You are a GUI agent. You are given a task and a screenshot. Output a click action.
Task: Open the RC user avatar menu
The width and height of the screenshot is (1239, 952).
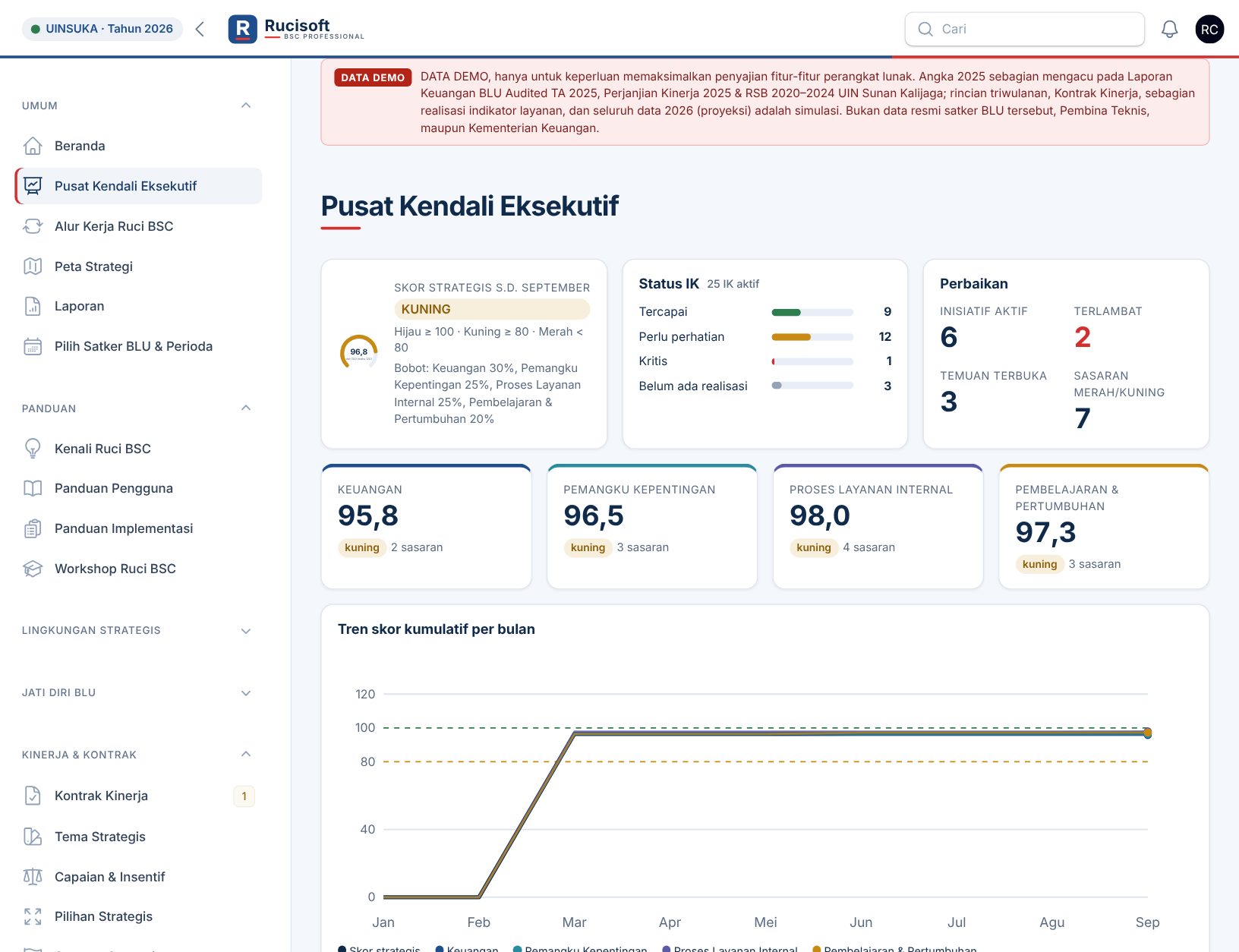(x=1209, y=29)
